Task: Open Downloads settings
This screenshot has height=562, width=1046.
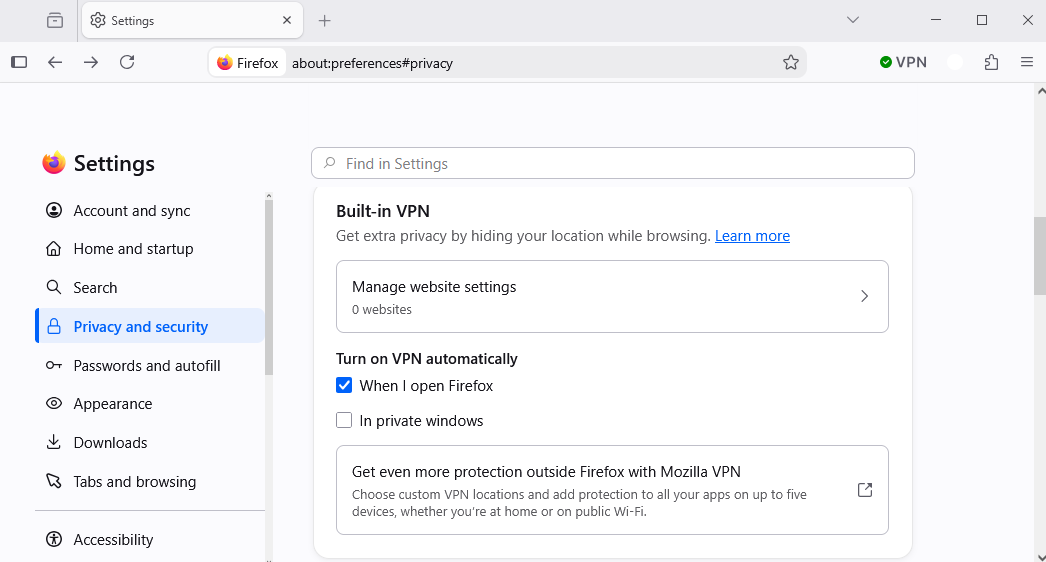Action: 150,443
